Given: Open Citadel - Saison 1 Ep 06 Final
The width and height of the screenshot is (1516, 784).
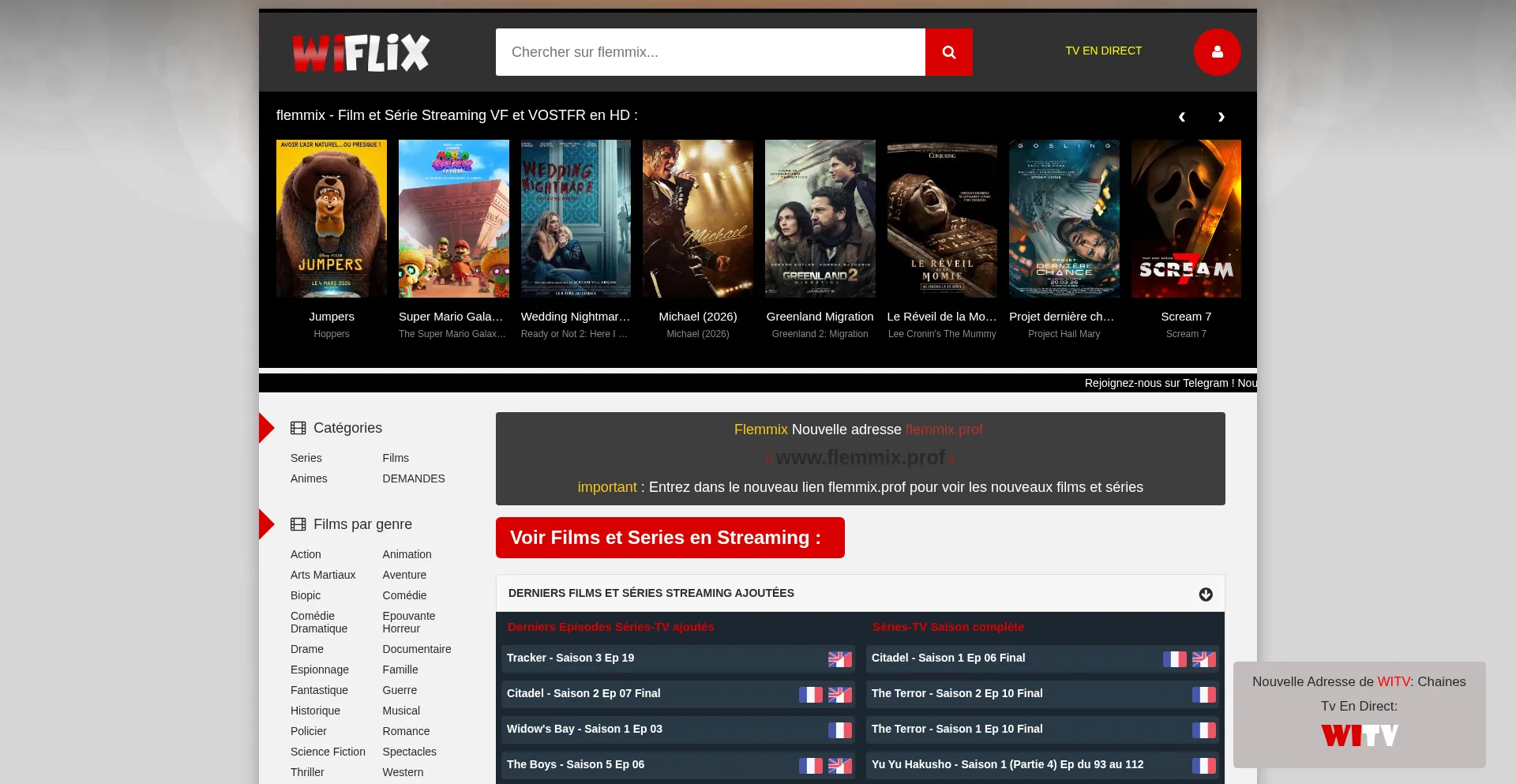Looking at the screenshot, I should point(948,658).
